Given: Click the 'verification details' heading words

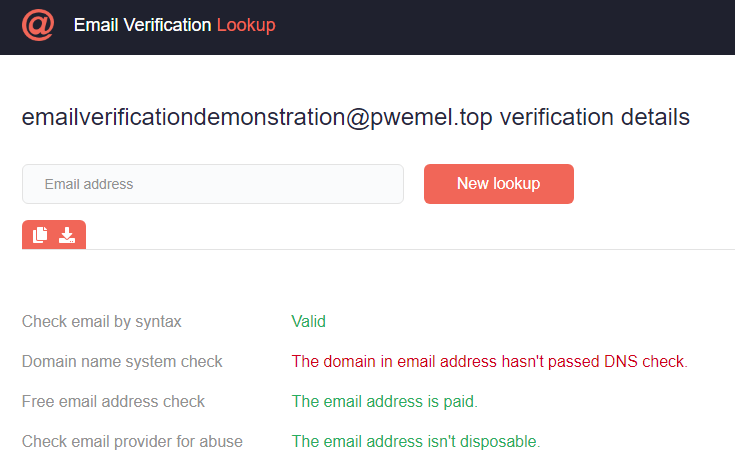Looking at the screenshot, I should pyautogui.click(x=594, y=117).
